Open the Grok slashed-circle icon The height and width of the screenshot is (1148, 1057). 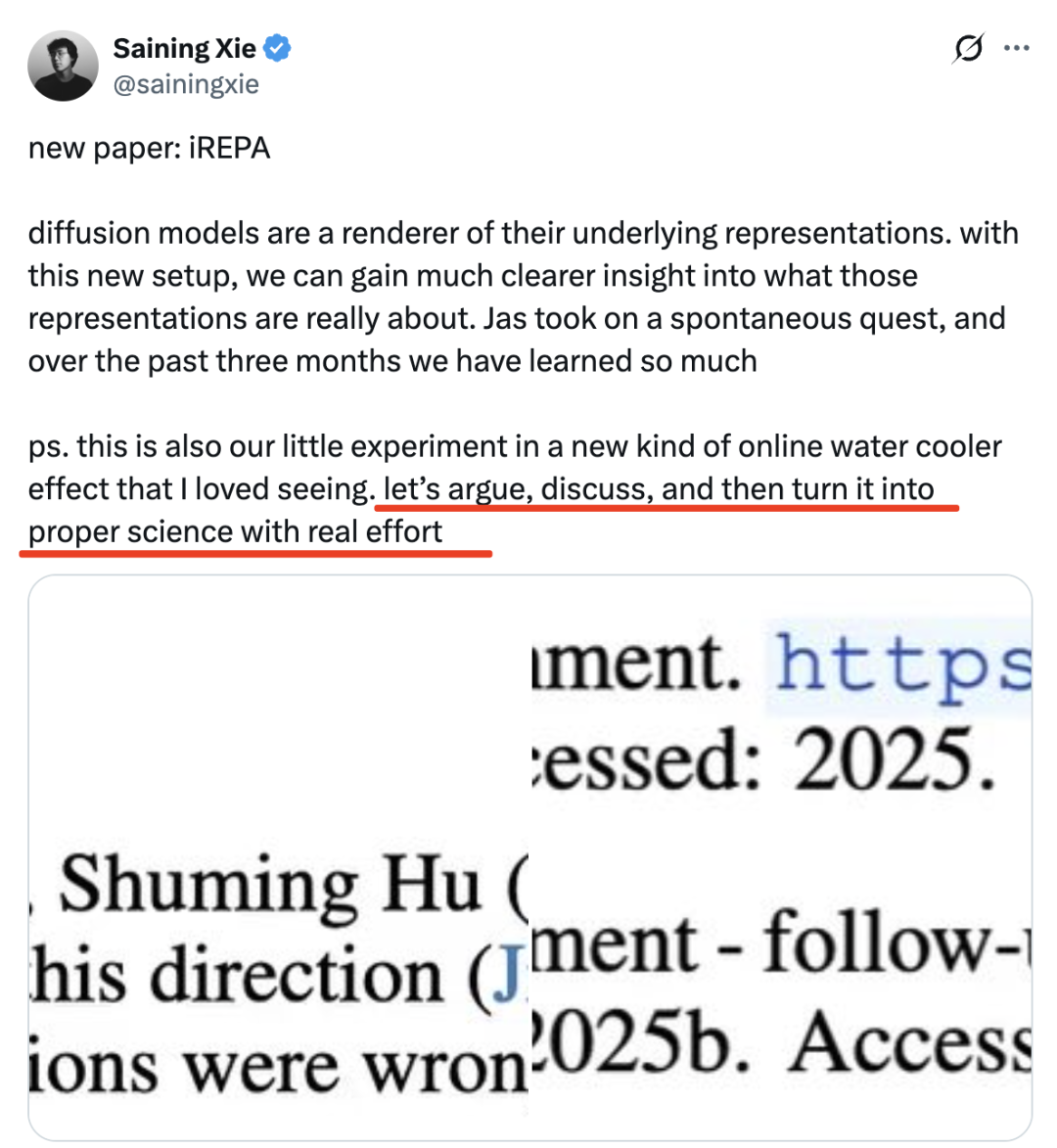[968, 48]
